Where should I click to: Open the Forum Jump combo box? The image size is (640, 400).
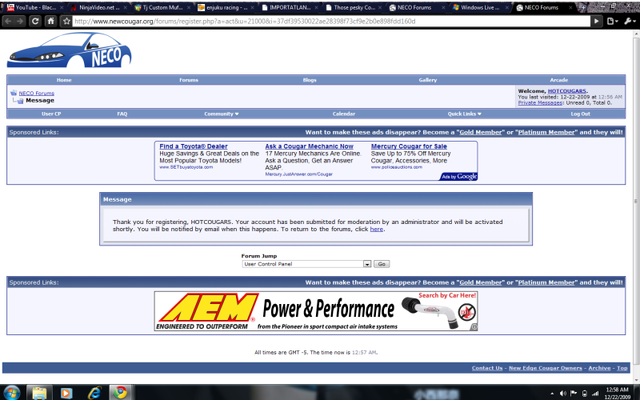pos(306,264)
